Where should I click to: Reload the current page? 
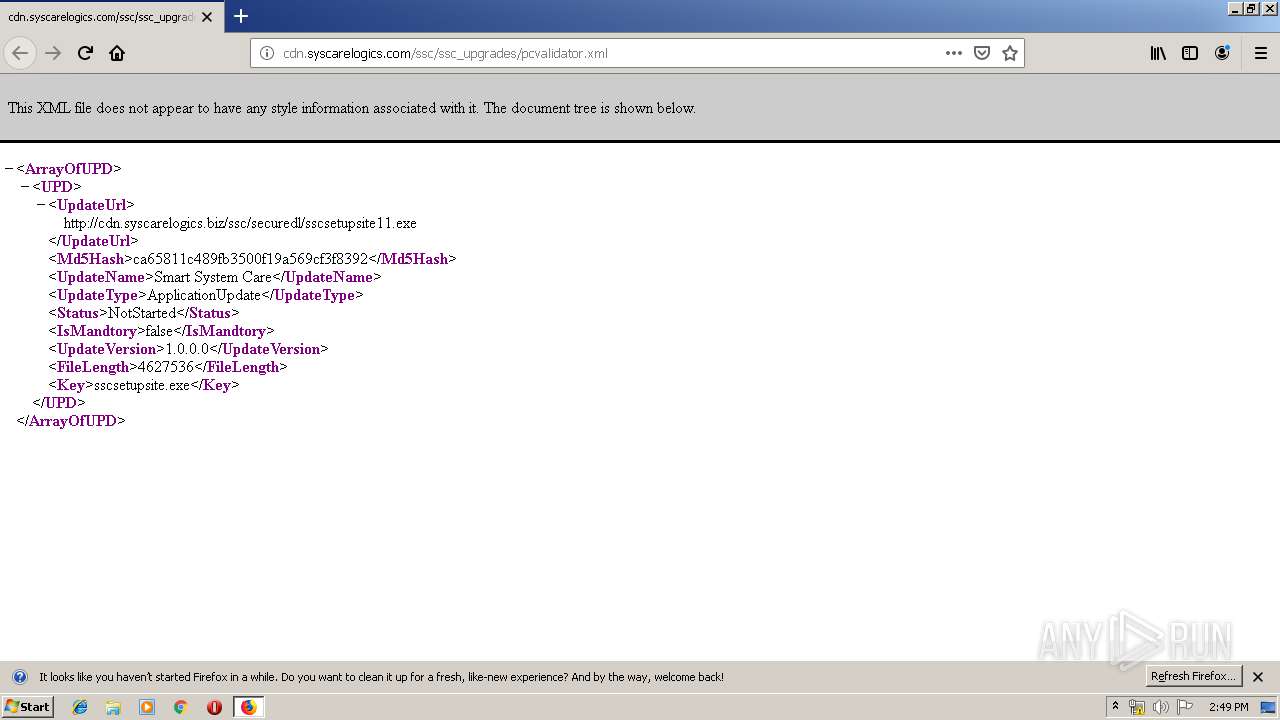(85, 53)
